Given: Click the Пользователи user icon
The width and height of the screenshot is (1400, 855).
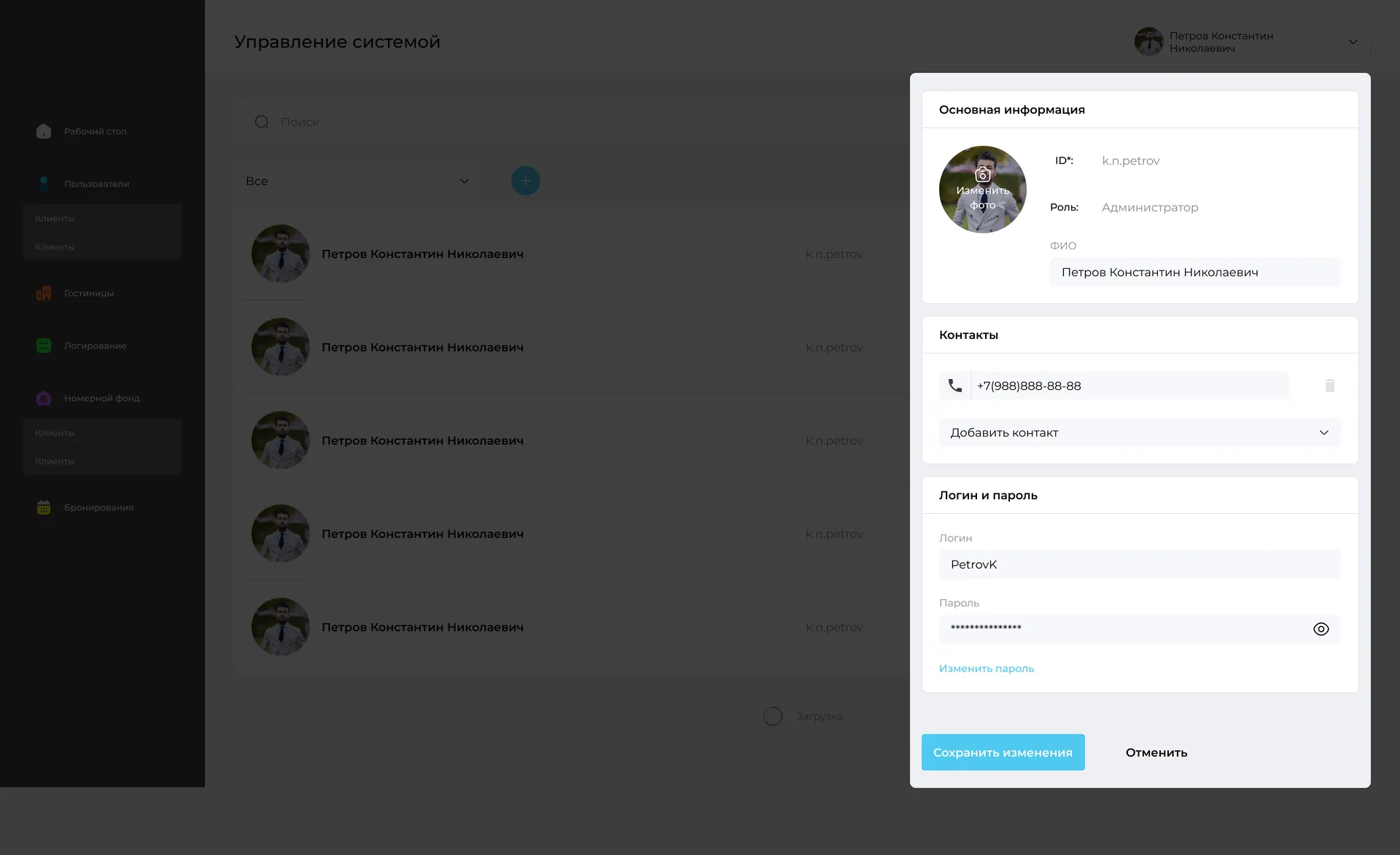Looking at the screenshot, I should (44, 184).
